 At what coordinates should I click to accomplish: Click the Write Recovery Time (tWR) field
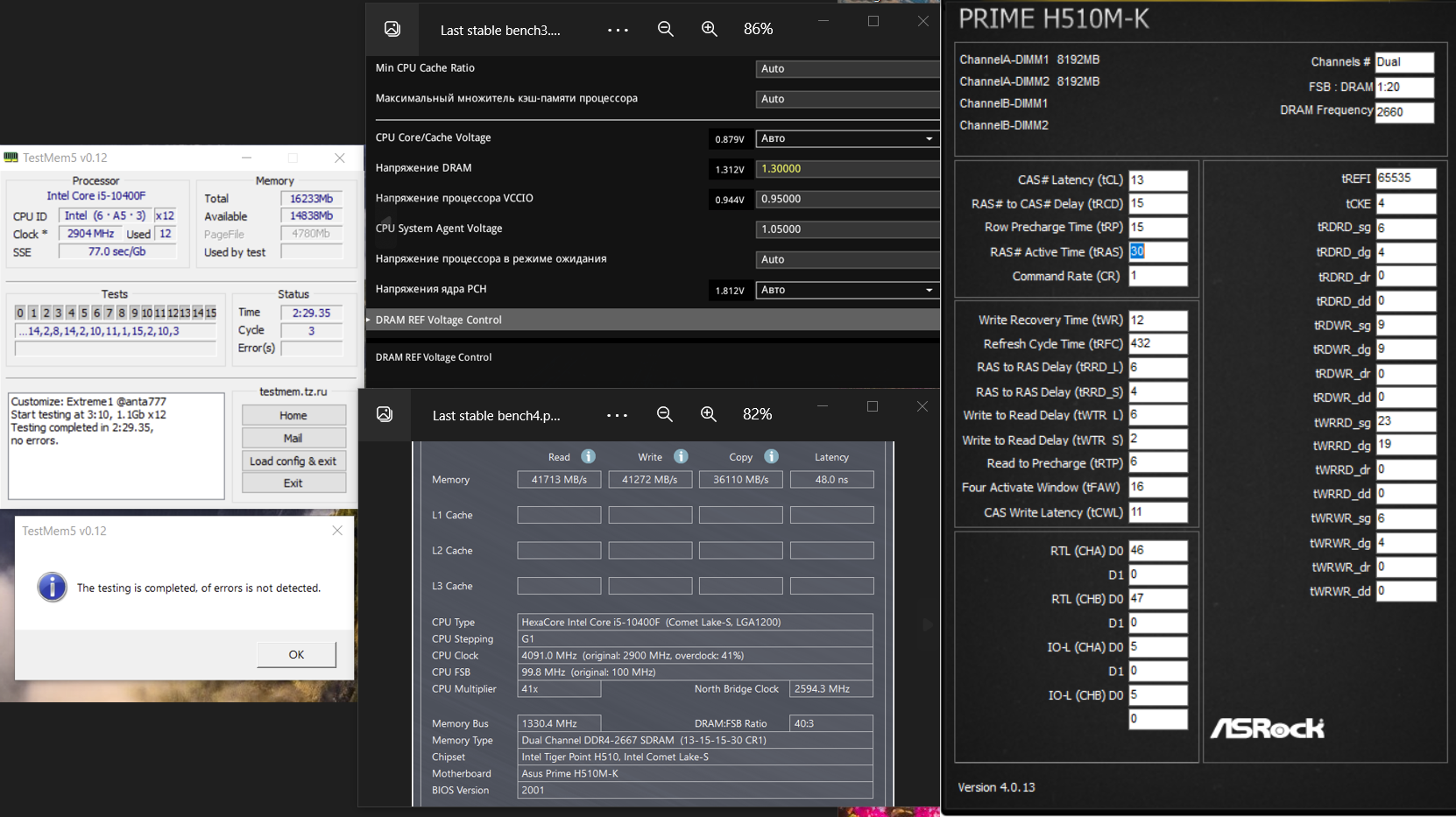[x=1158, y=320]
